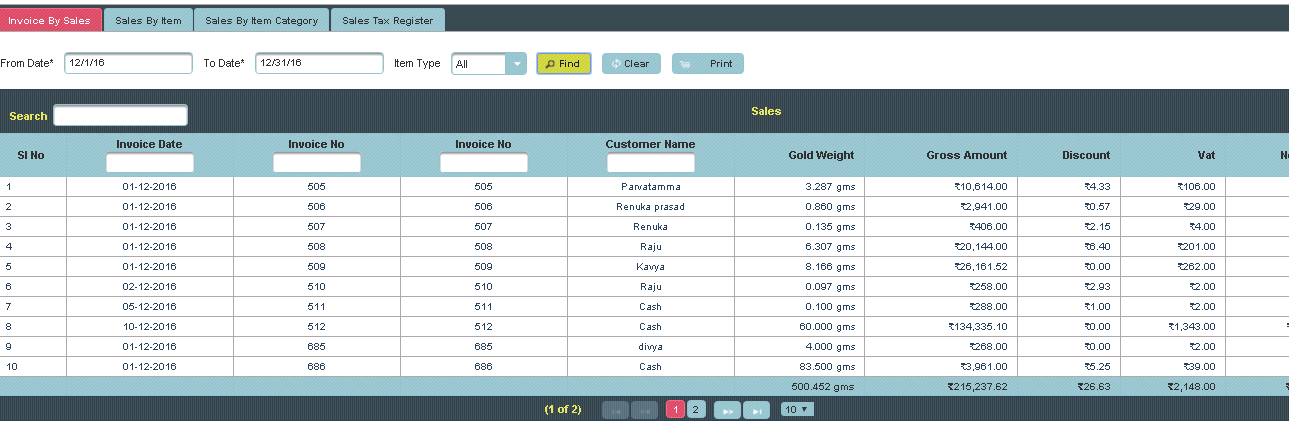Jump to the last page arrow
1289x423 pixels.
click(x=757, y=410)
